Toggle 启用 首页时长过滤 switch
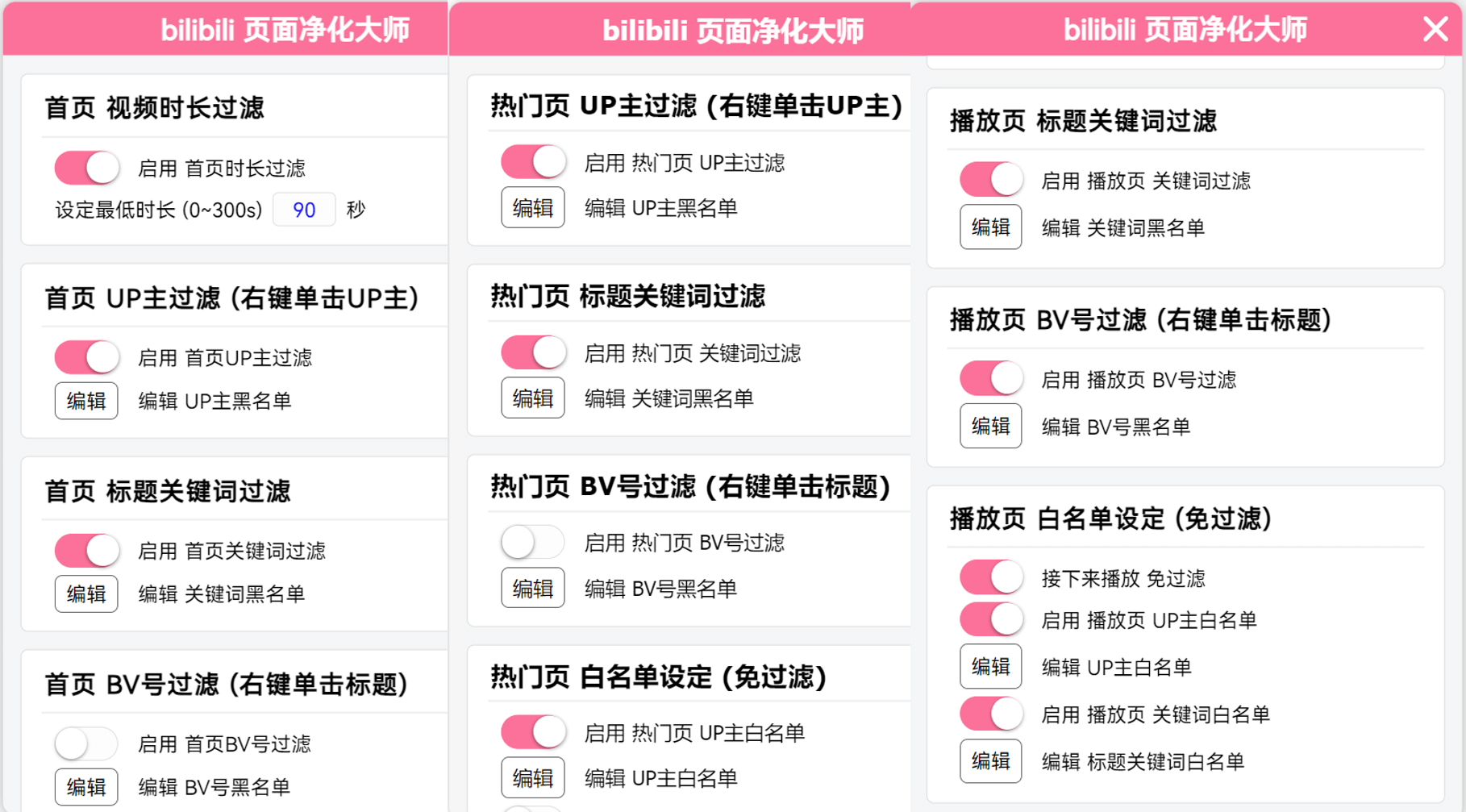 point(87,168)
